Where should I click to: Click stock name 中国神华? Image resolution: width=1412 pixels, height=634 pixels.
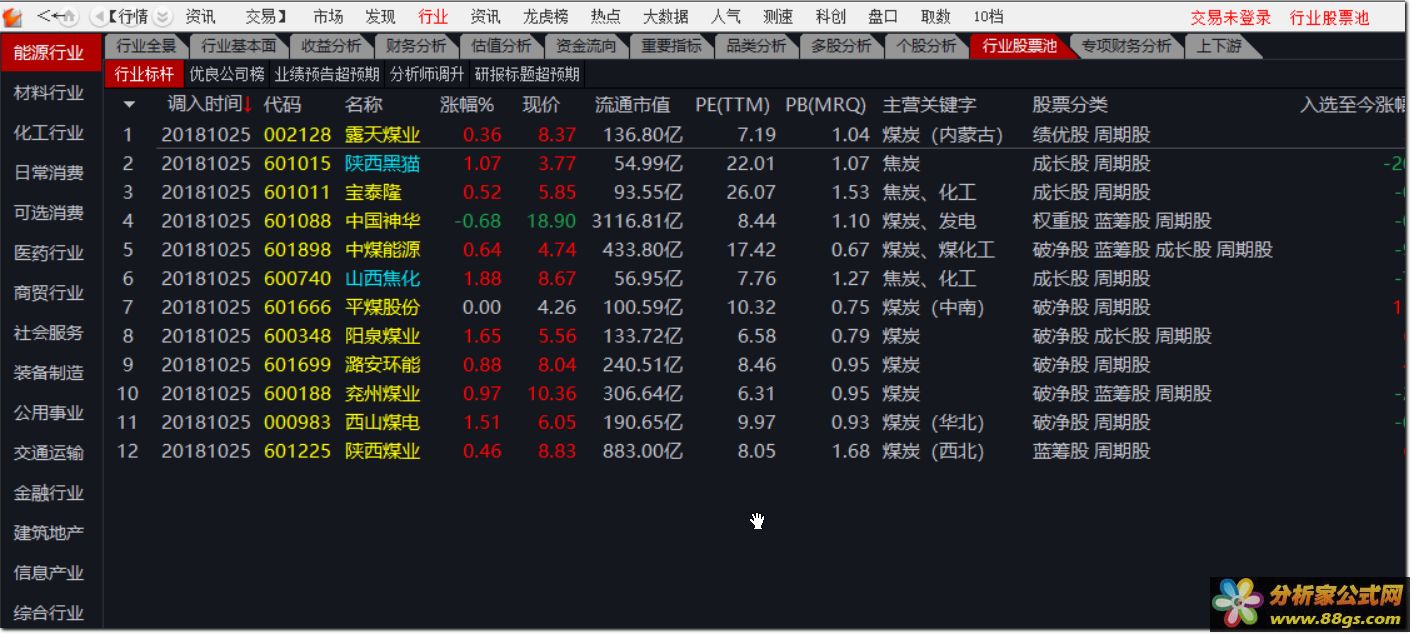[x=382, y=221]
